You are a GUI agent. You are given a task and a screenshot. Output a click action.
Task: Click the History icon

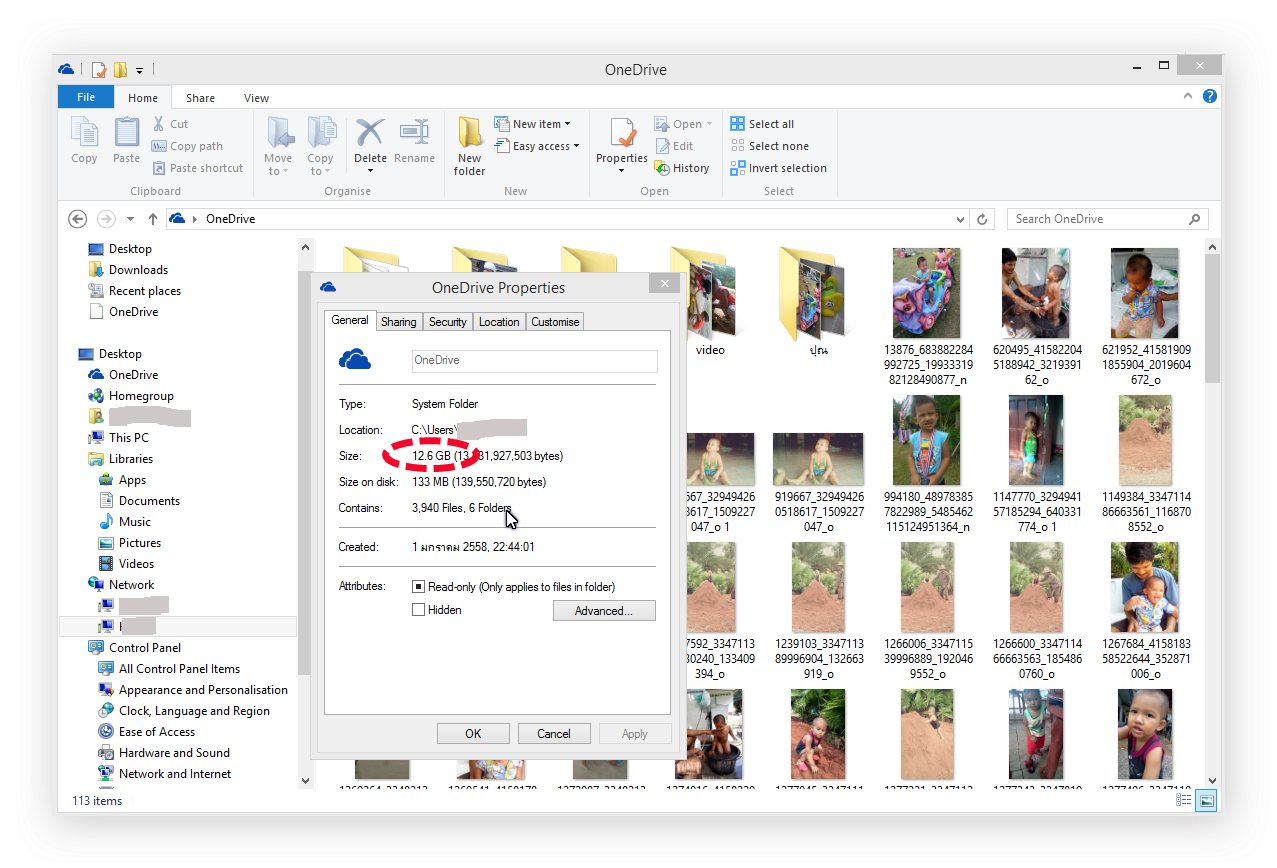662,168
